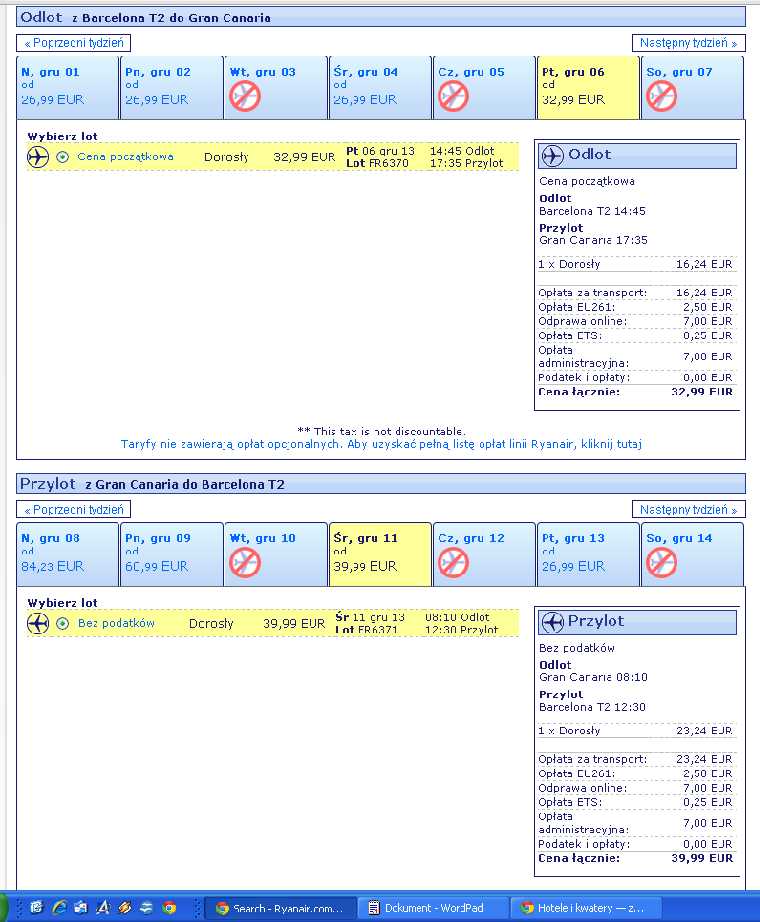Click the 'This tax is not discountable' note
The height and width of the screenshot is (922, 760).
point(381,431)
